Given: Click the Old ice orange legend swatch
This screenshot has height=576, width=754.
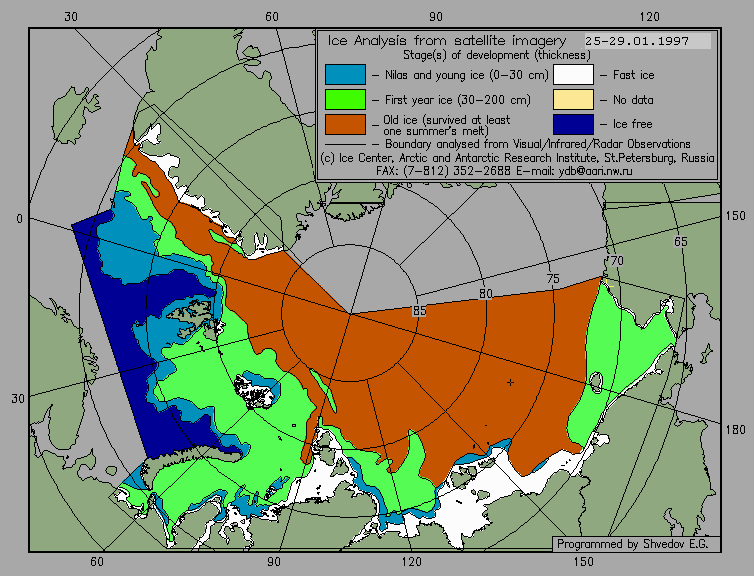Looking at the screenshot, I should click(345, 124).
